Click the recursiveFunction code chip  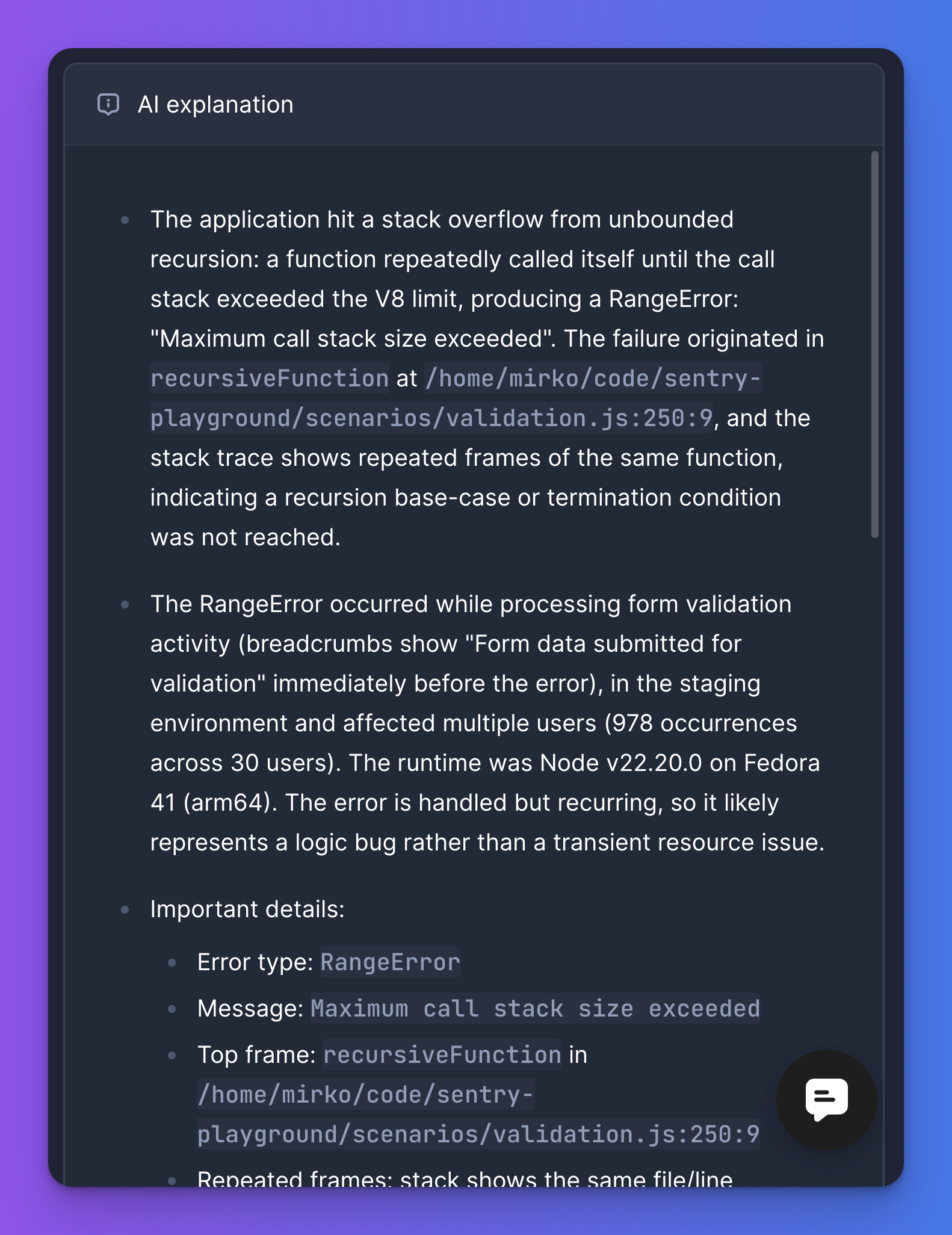[x=268, y=378]
